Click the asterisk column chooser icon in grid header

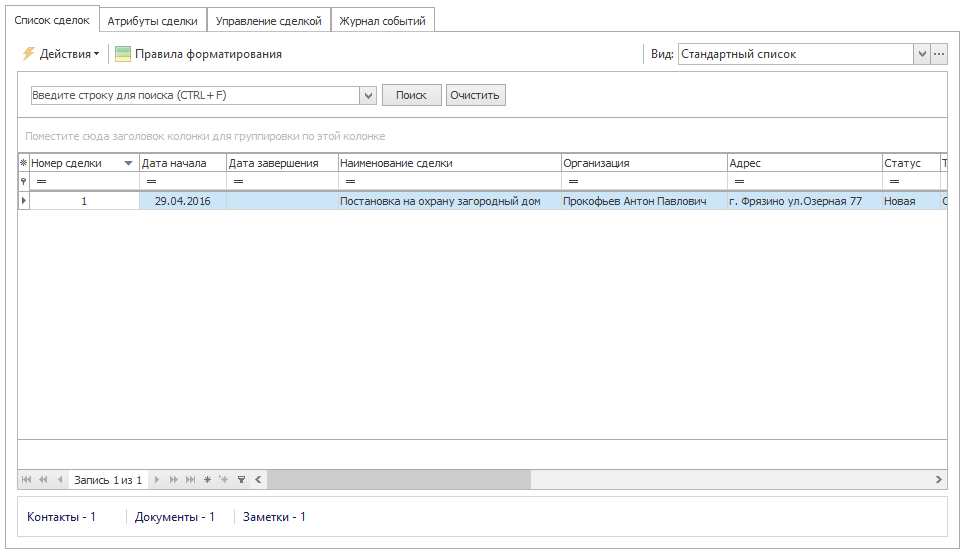click(x=23, y=163)
